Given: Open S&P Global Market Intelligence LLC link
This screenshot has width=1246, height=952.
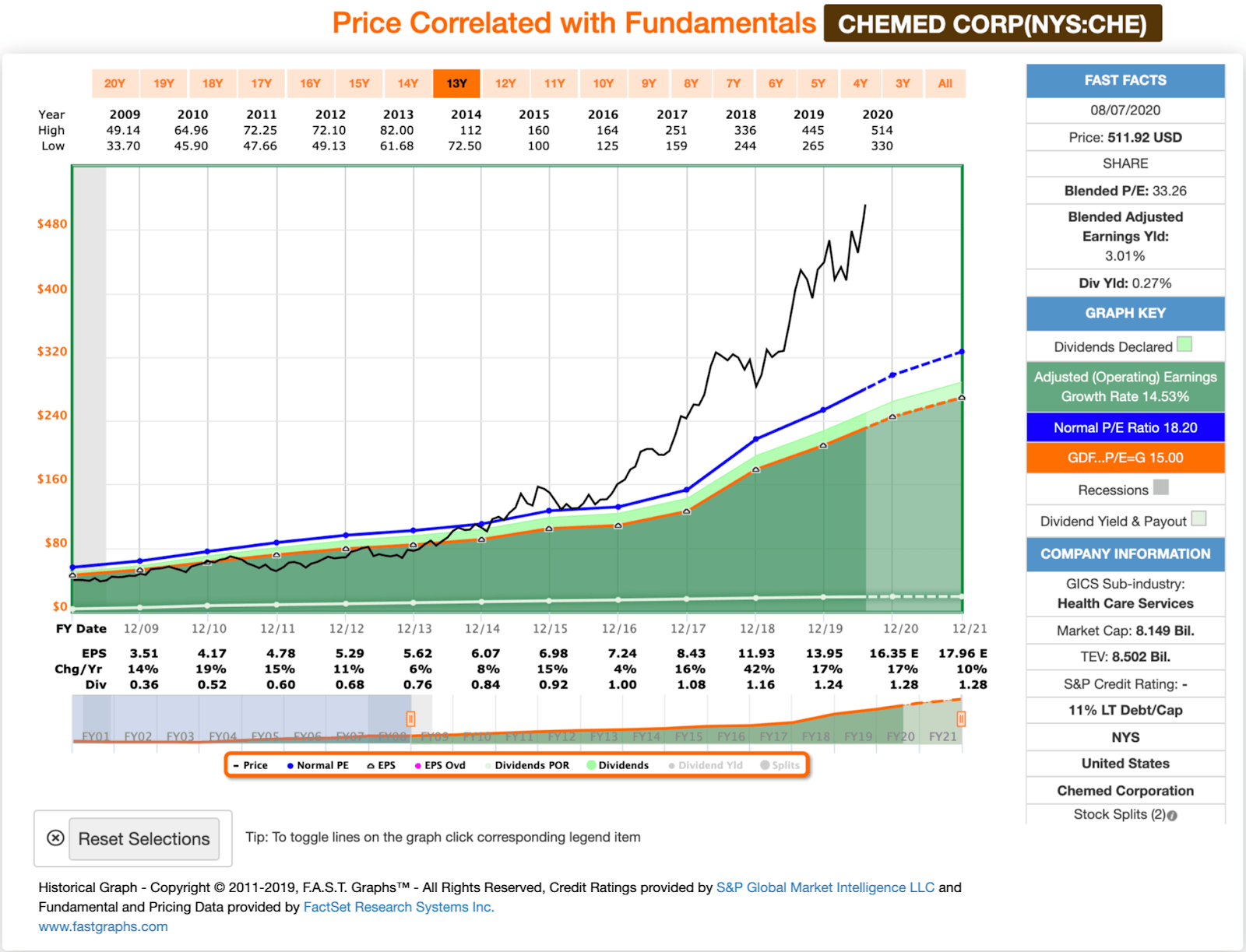Looking at the screenshot, I should [x=825, y=887].
